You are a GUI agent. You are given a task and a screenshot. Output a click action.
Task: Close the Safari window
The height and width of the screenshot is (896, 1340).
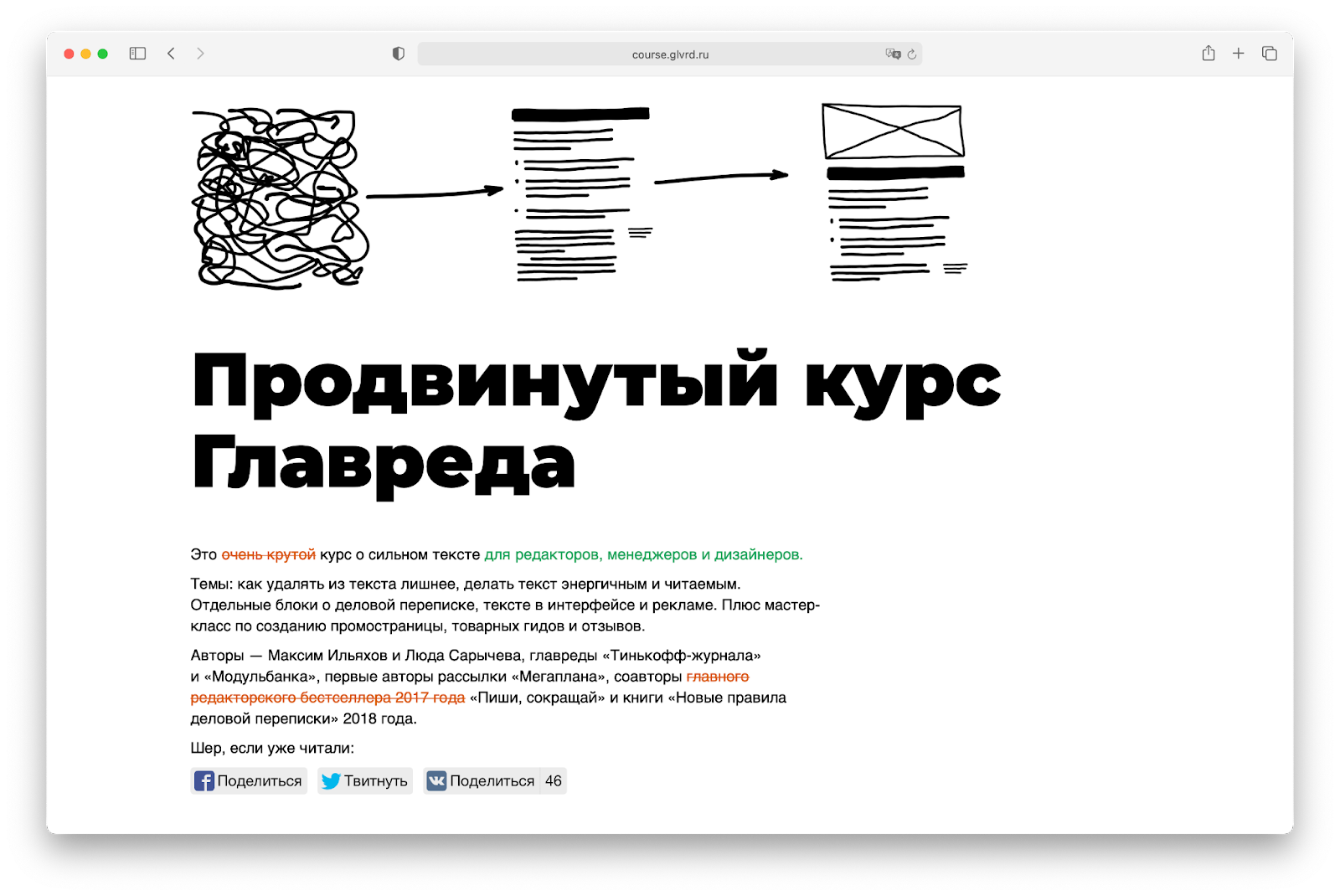[69, 54]
